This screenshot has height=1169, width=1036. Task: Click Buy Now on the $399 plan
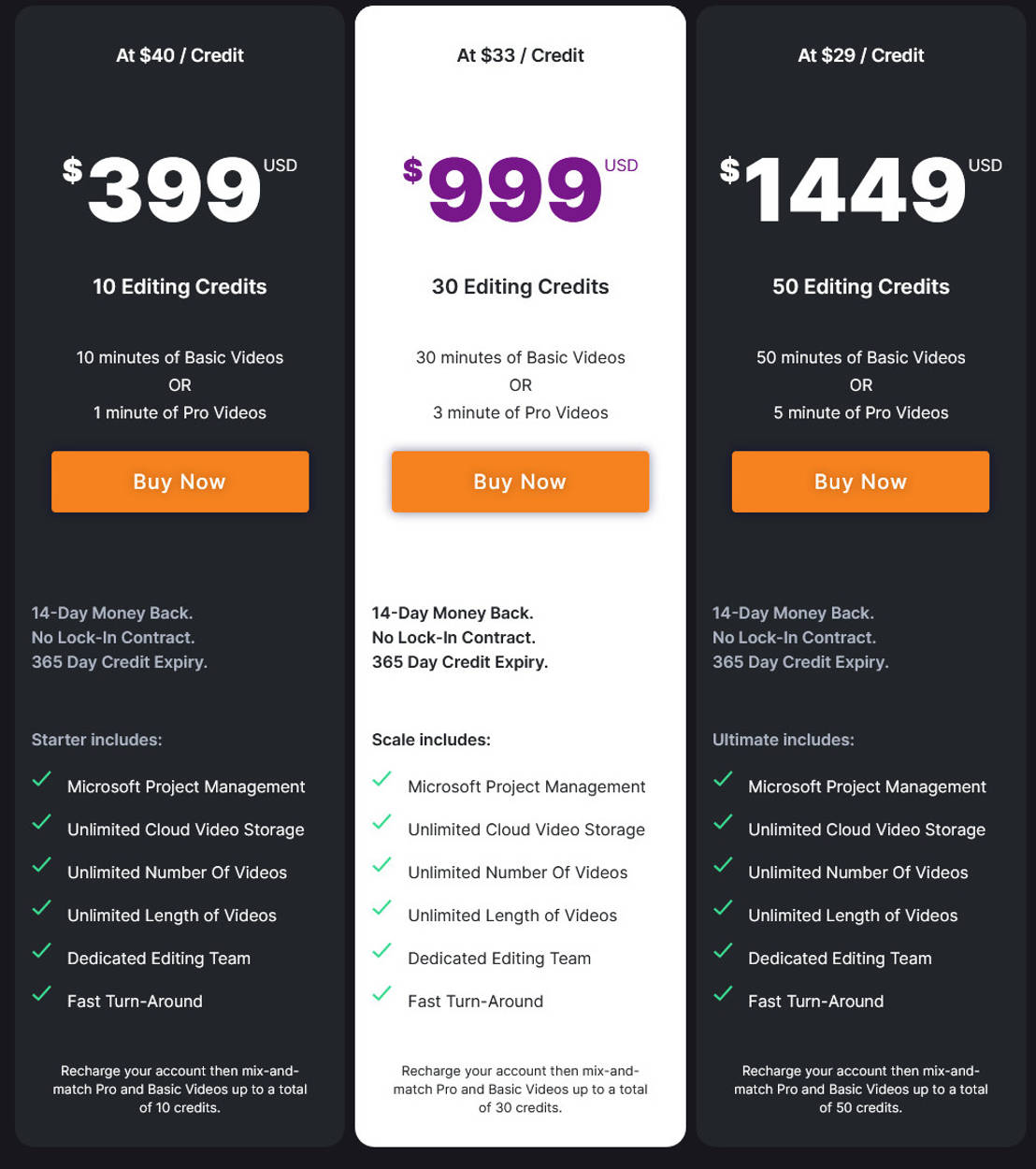(180, 482)
